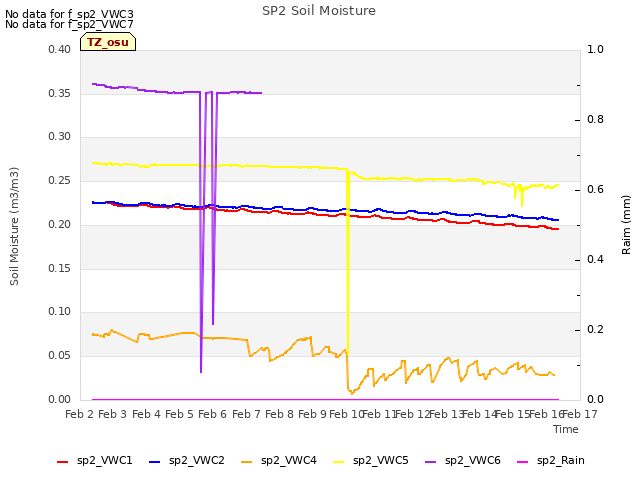Viewport: 640px width, 480px height.
Task: Click the 0.0 right axis value
Action: (595, 399)
